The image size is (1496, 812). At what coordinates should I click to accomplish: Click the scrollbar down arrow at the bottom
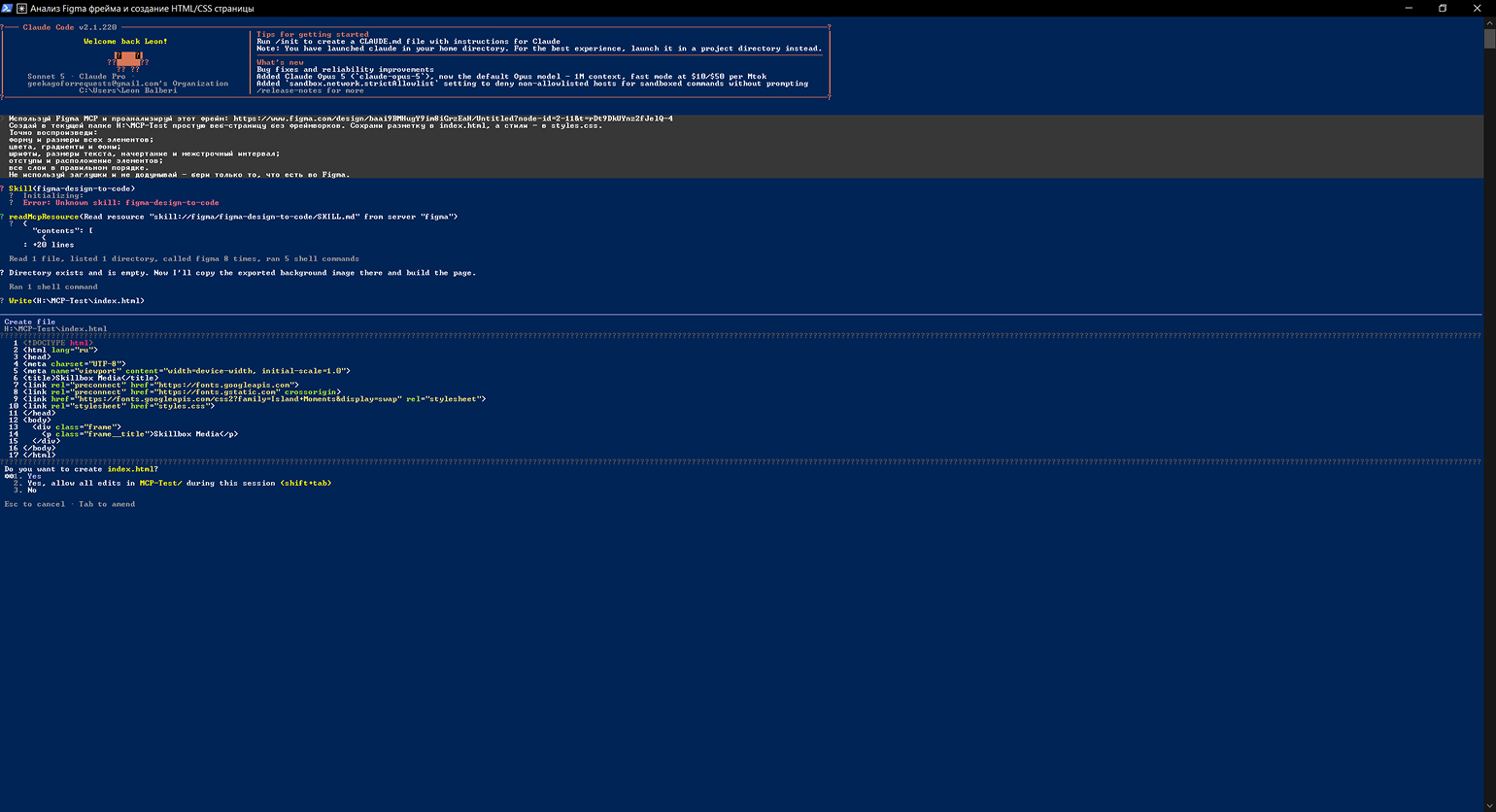(x=1489, y=805)
